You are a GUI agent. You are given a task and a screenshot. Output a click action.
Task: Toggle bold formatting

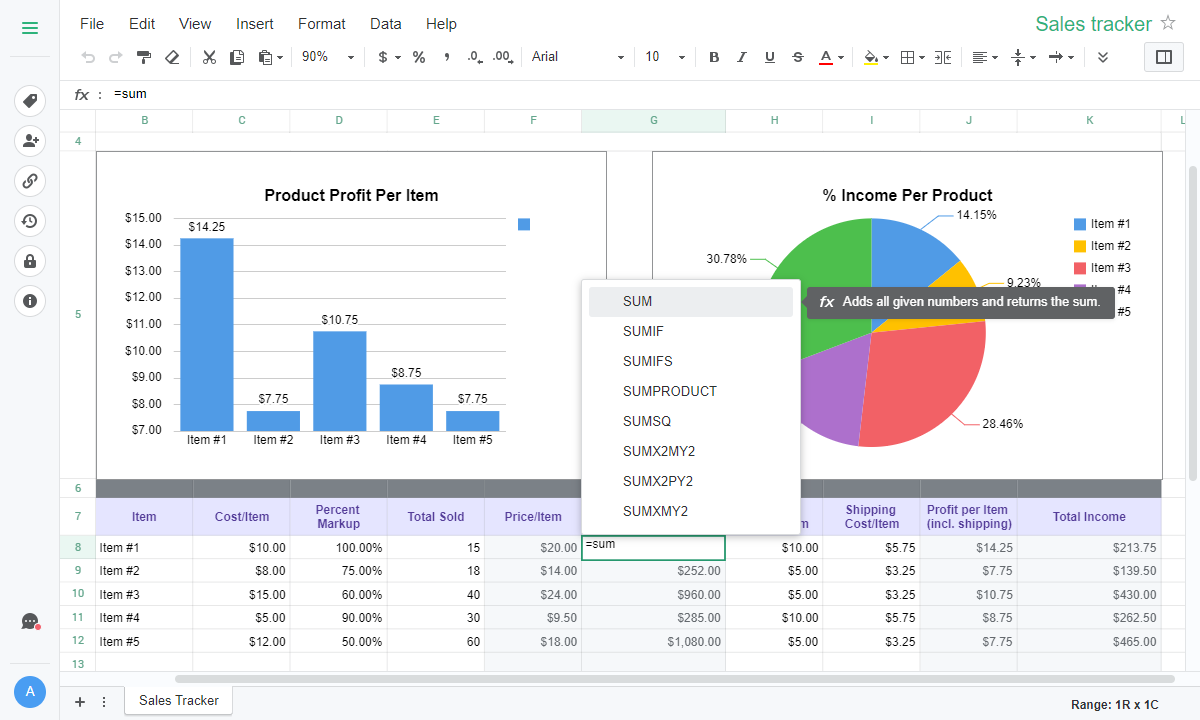[714, 57]
